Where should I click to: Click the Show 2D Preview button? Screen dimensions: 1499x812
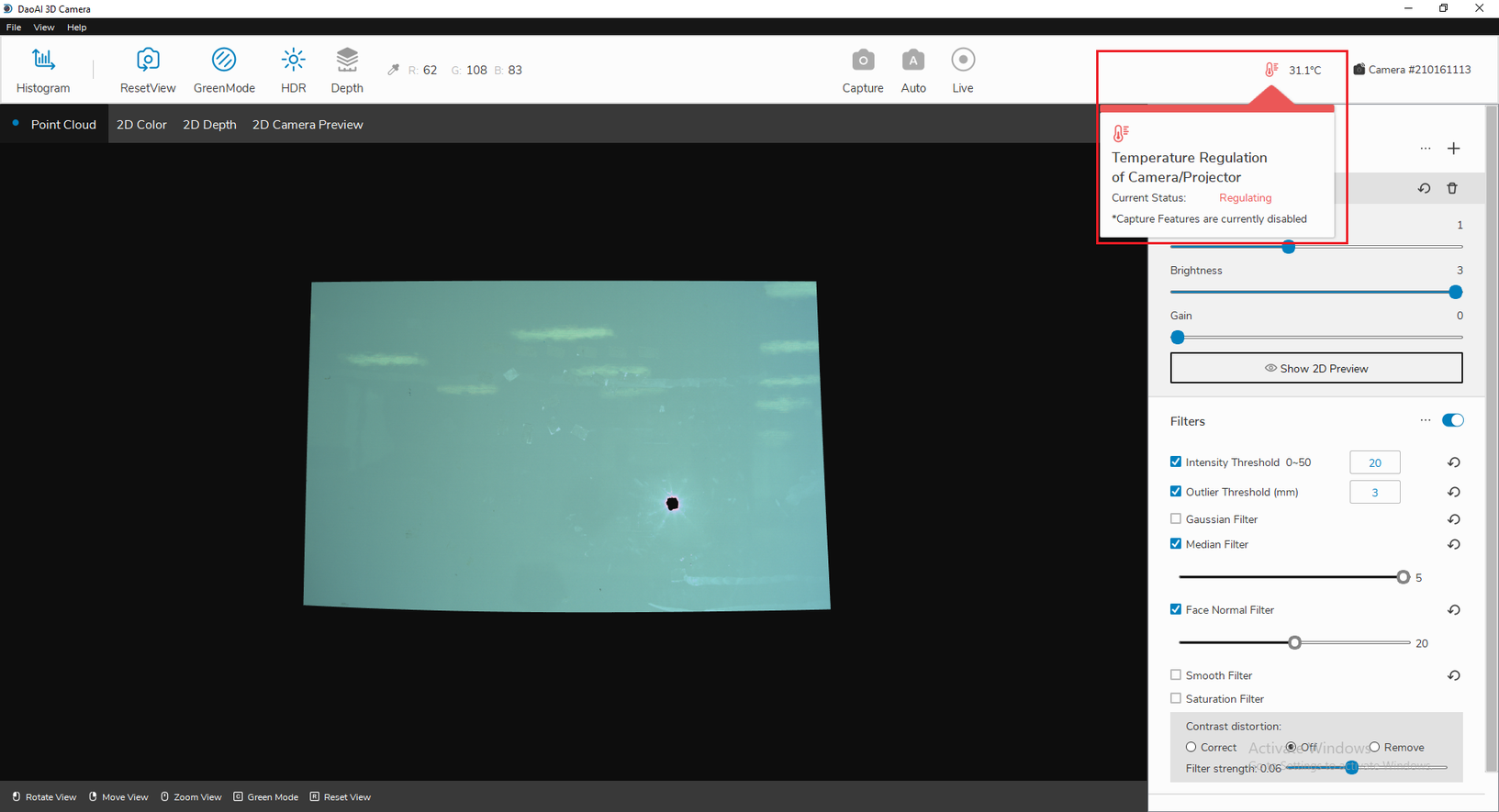pos(1315,368)
